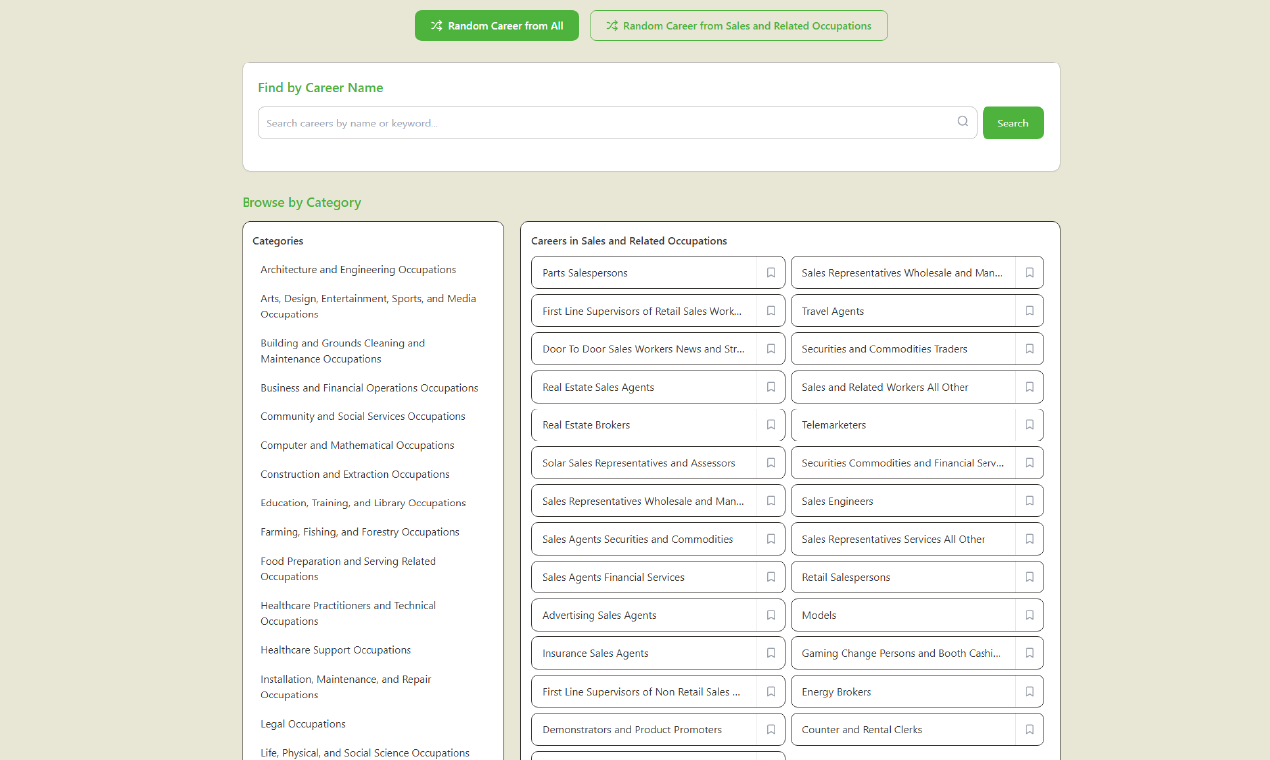Bookmark the Travel Agents career
Screen dimensions: 1270x760
click(1029, 311)
